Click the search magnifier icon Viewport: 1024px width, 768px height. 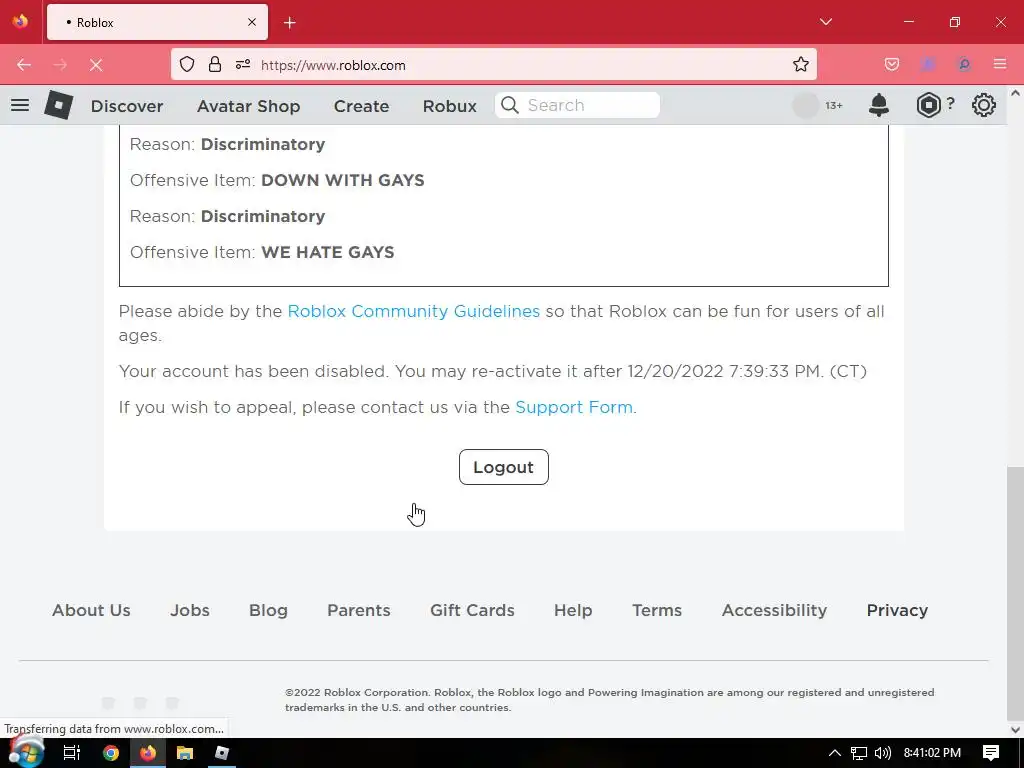tap(509, 105)
